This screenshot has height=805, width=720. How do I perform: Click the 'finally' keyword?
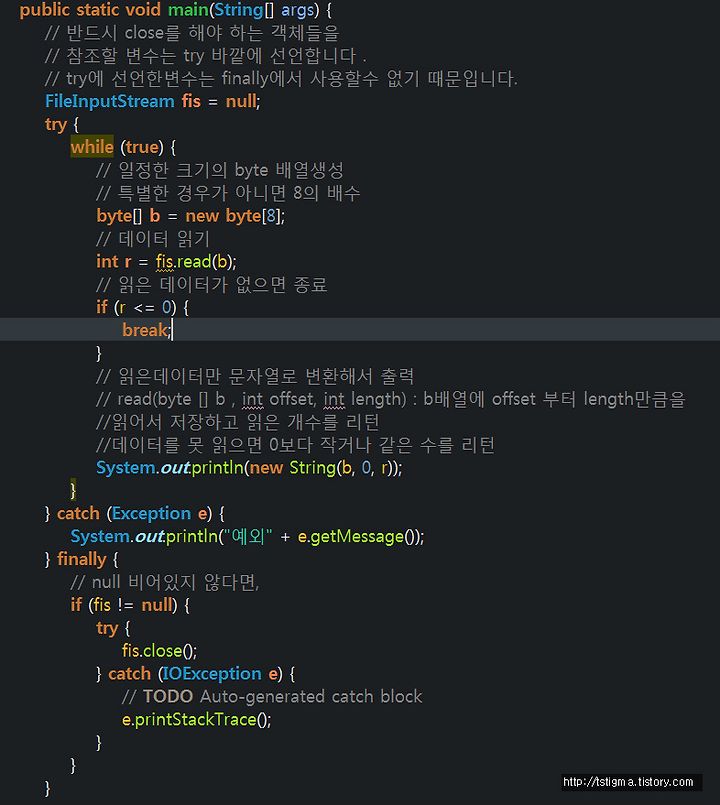click(x=82, y=559)
